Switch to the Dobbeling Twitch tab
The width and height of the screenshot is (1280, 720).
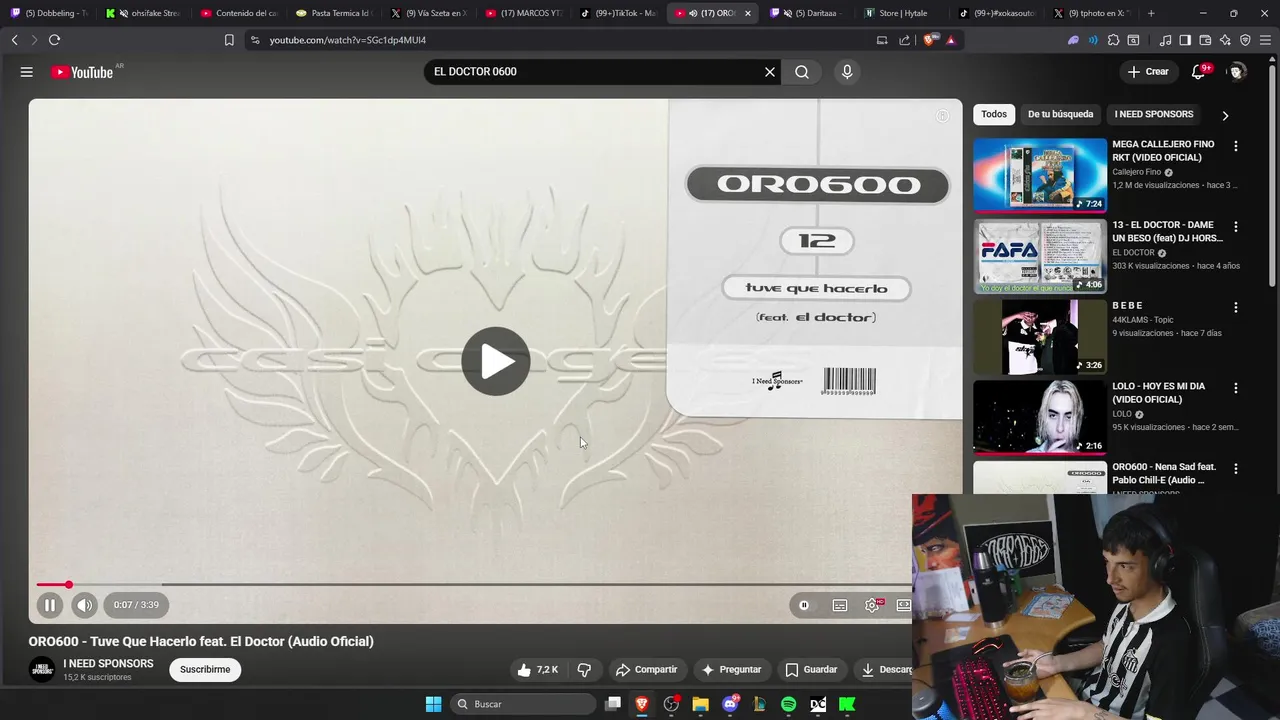pyautogui.click(x=50, y=13)
